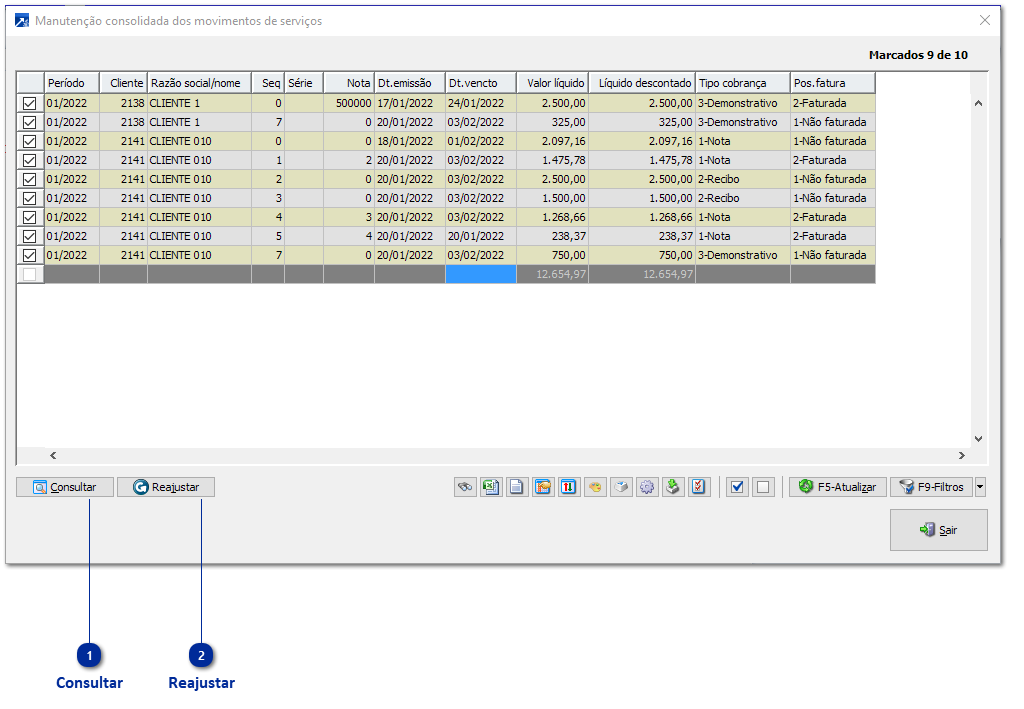Image resolution: width=1024 pixels, height=709 pixels.
Task: Uncheck the row with value 238,37
Action: 29,236
